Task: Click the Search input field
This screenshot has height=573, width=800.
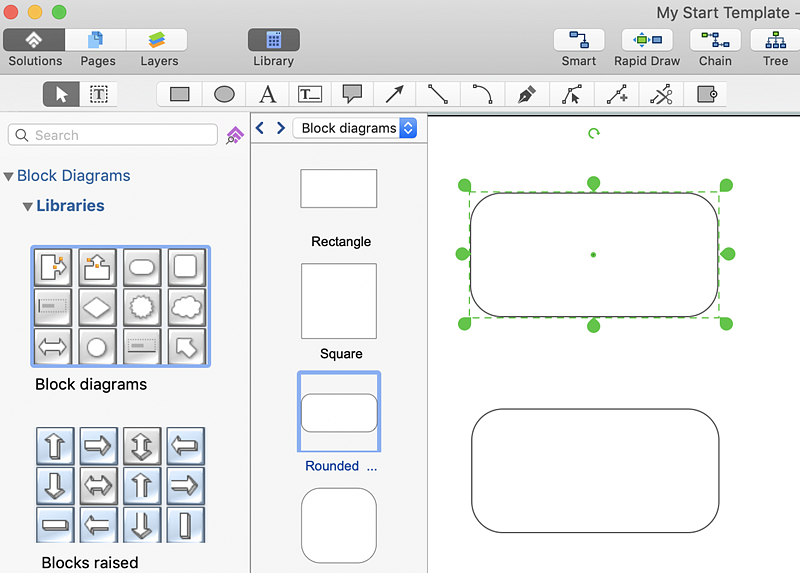Action: click(113, 135)
